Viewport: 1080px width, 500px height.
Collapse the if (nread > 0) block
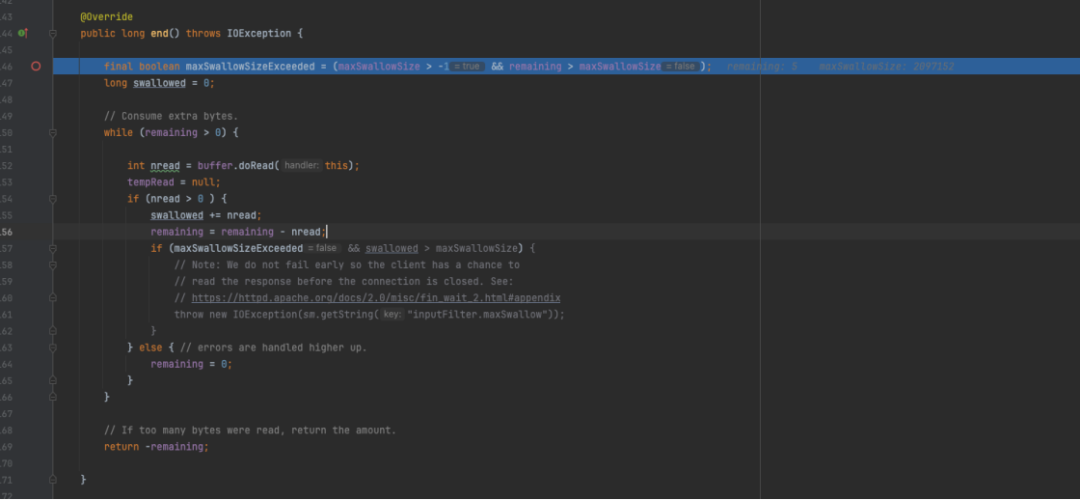(52, 198)
